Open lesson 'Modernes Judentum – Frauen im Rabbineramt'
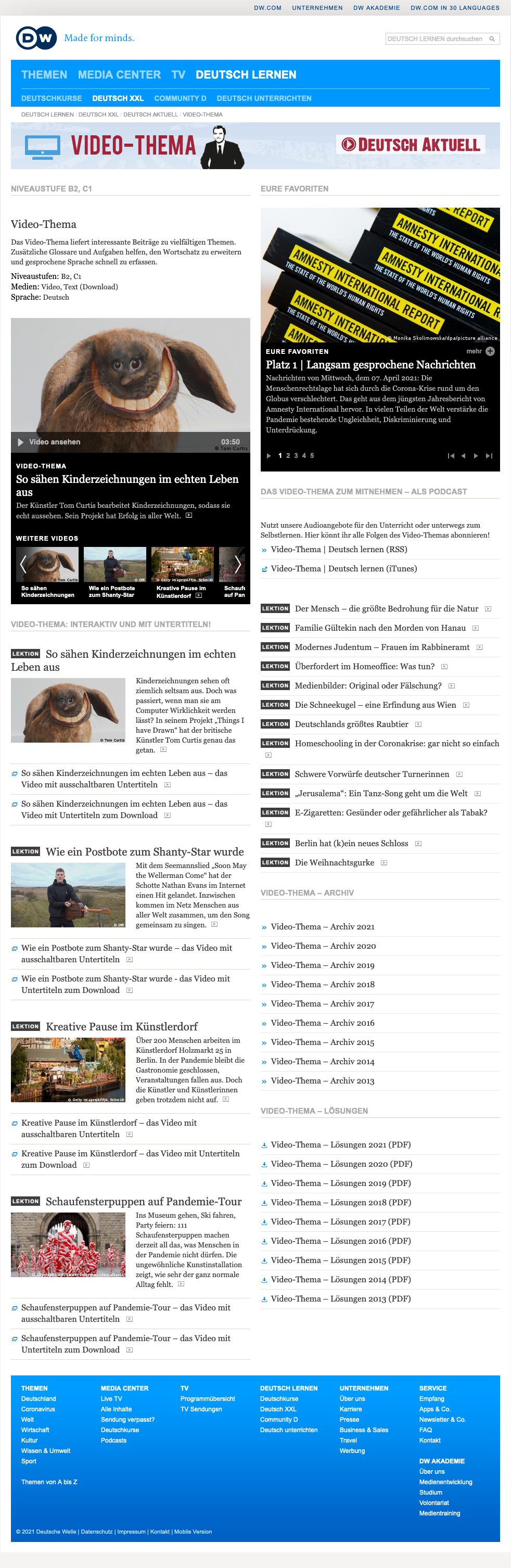The width and height of the screenshot is (511, 1568). click(x=382, y=647)
